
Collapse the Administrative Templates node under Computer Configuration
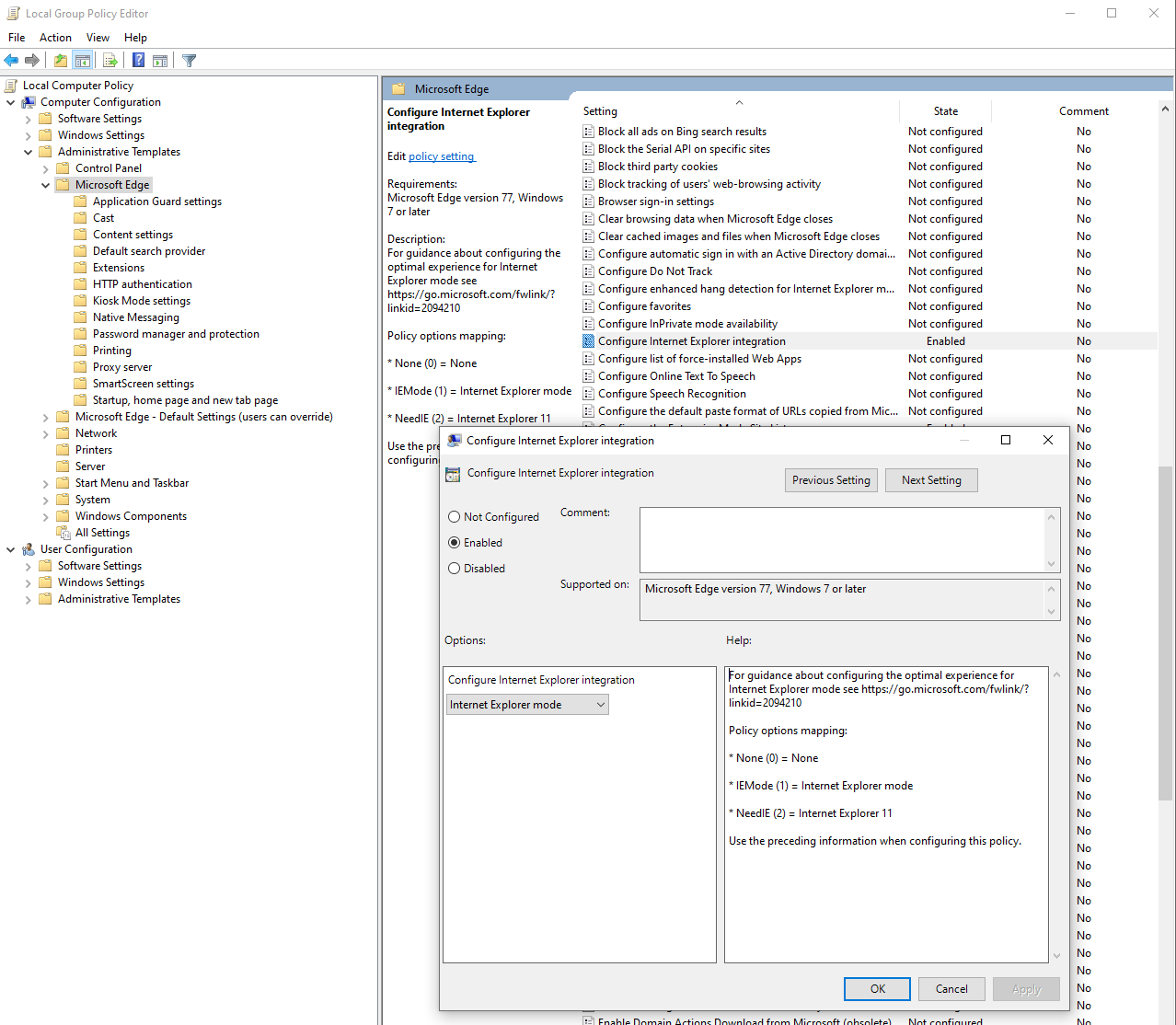(29, 152)
